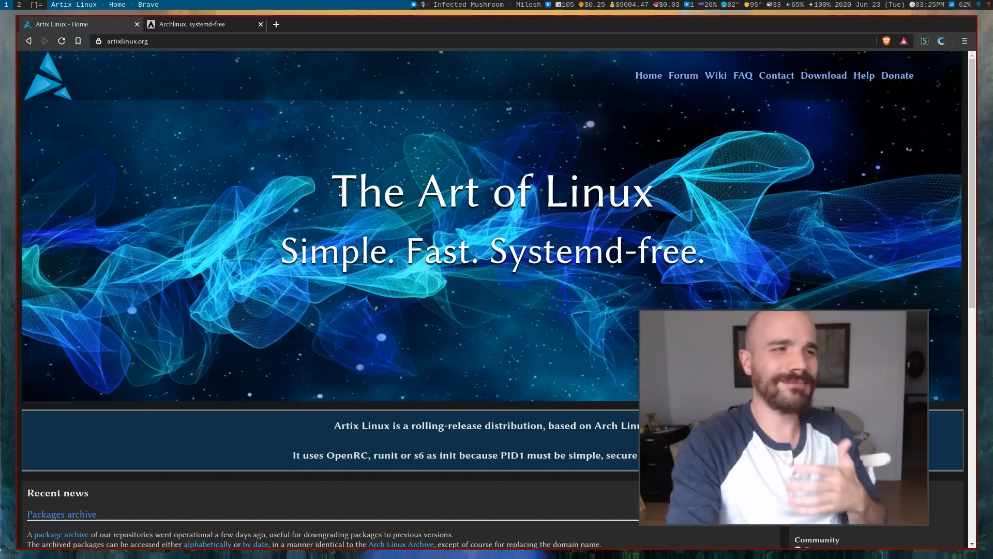Click the green S extension icon
This screenshot has width=993, height=559.
coord(925,41)
